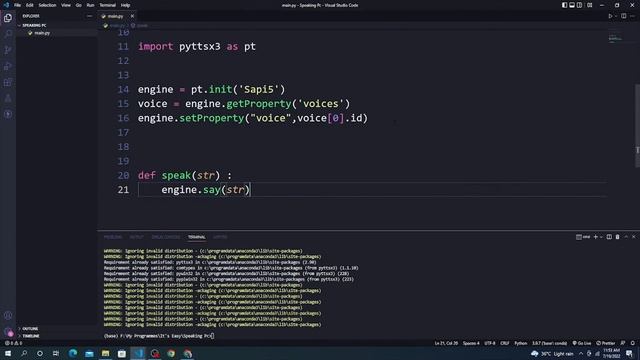The width and height of the screenshot is (640, 360).
Task: Launch Microsoft Edge from taskbar
Action: 73,353
